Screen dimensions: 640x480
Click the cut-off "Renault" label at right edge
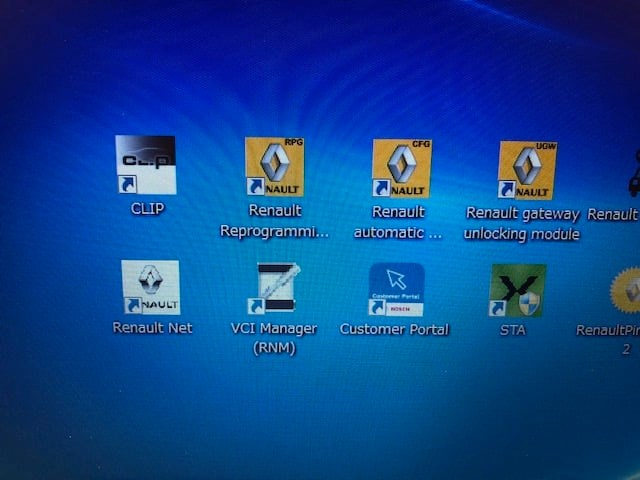(x=614, y=214)
